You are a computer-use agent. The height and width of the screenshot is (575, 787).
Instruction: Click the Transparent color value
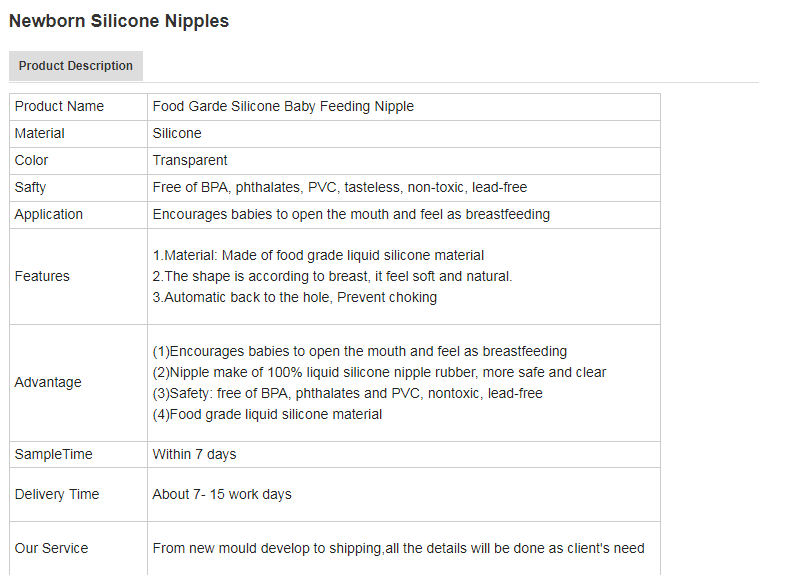point(190,161)
